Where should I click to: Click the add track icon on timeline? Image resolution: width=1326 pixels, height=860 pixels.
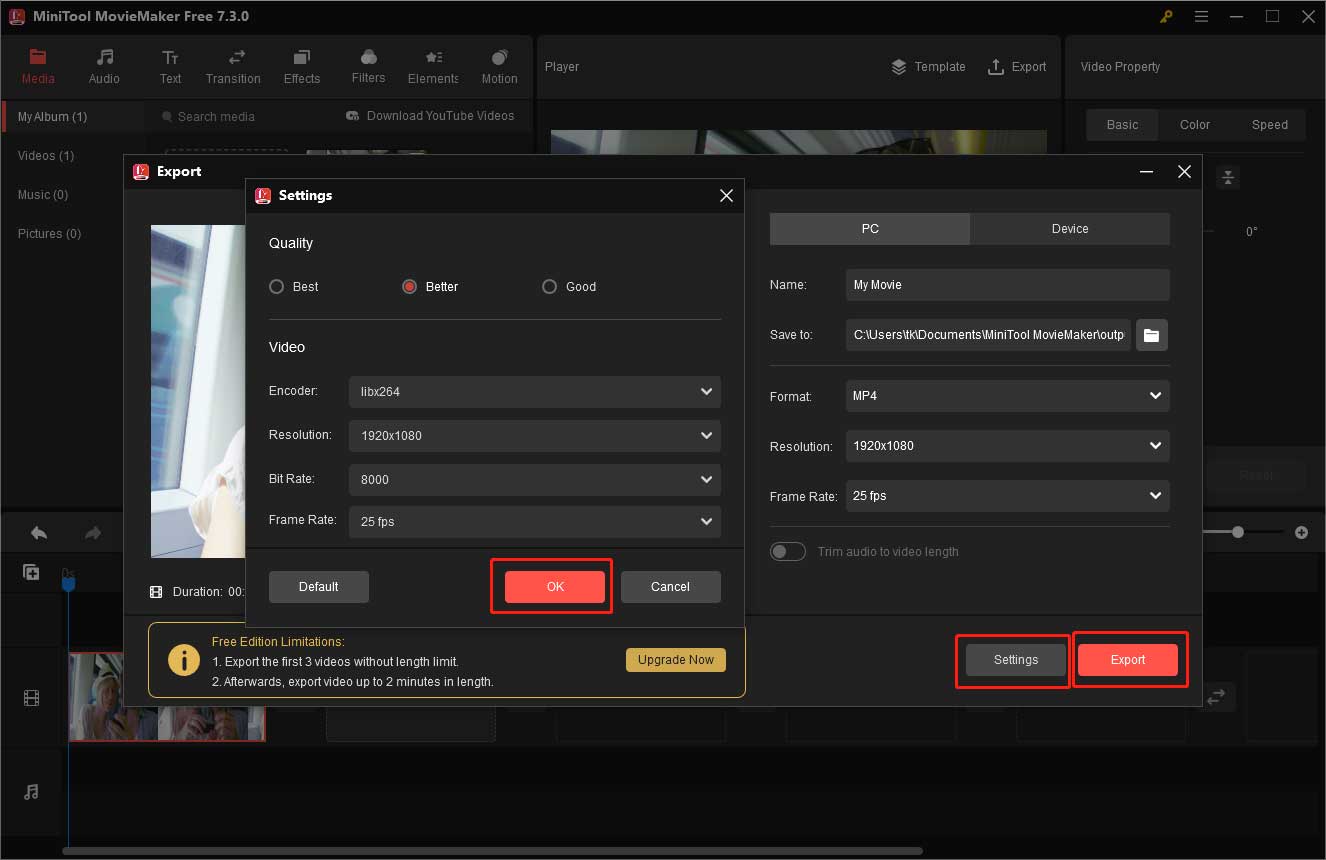pyautogui.click(x=31, y=573)
